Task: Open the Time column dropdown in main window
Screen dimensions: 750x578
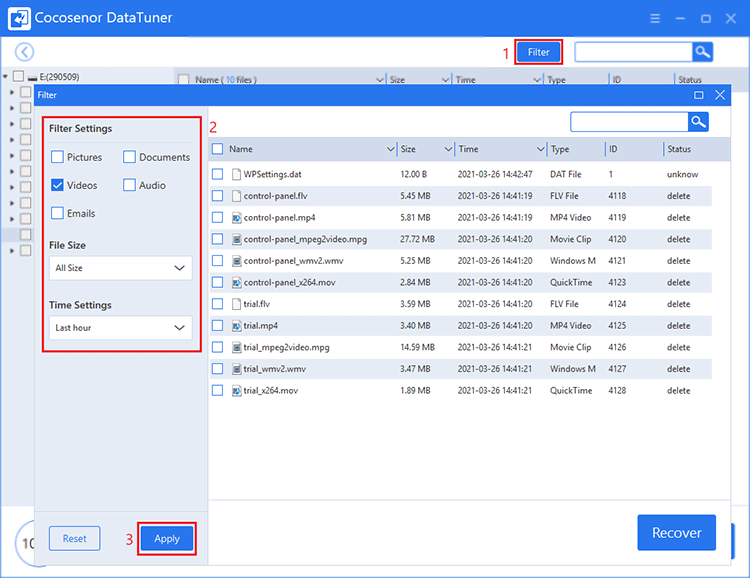Action: tap(537, 79)
